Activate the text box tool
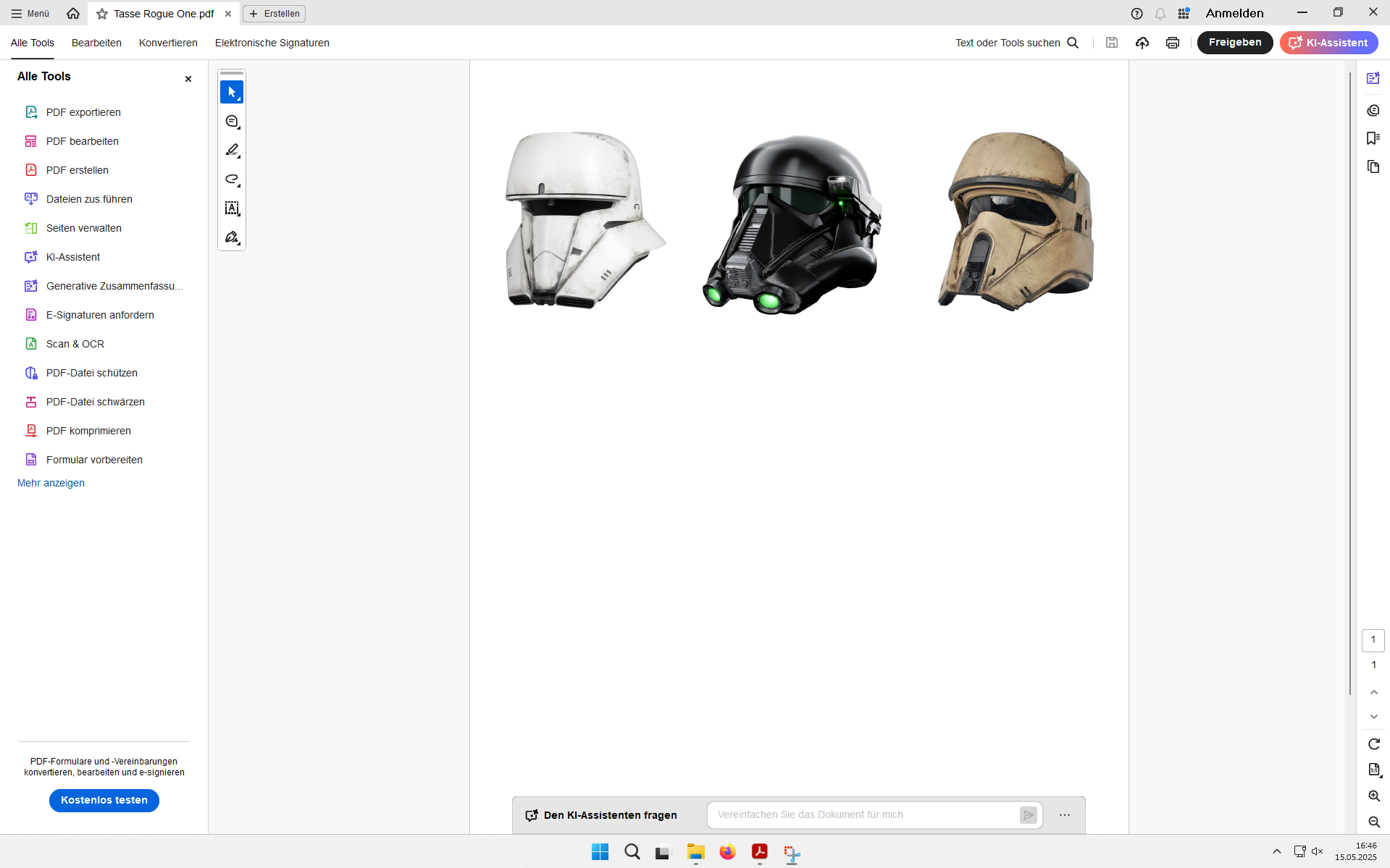1390x868 pixels. click(x=232, y=208)
